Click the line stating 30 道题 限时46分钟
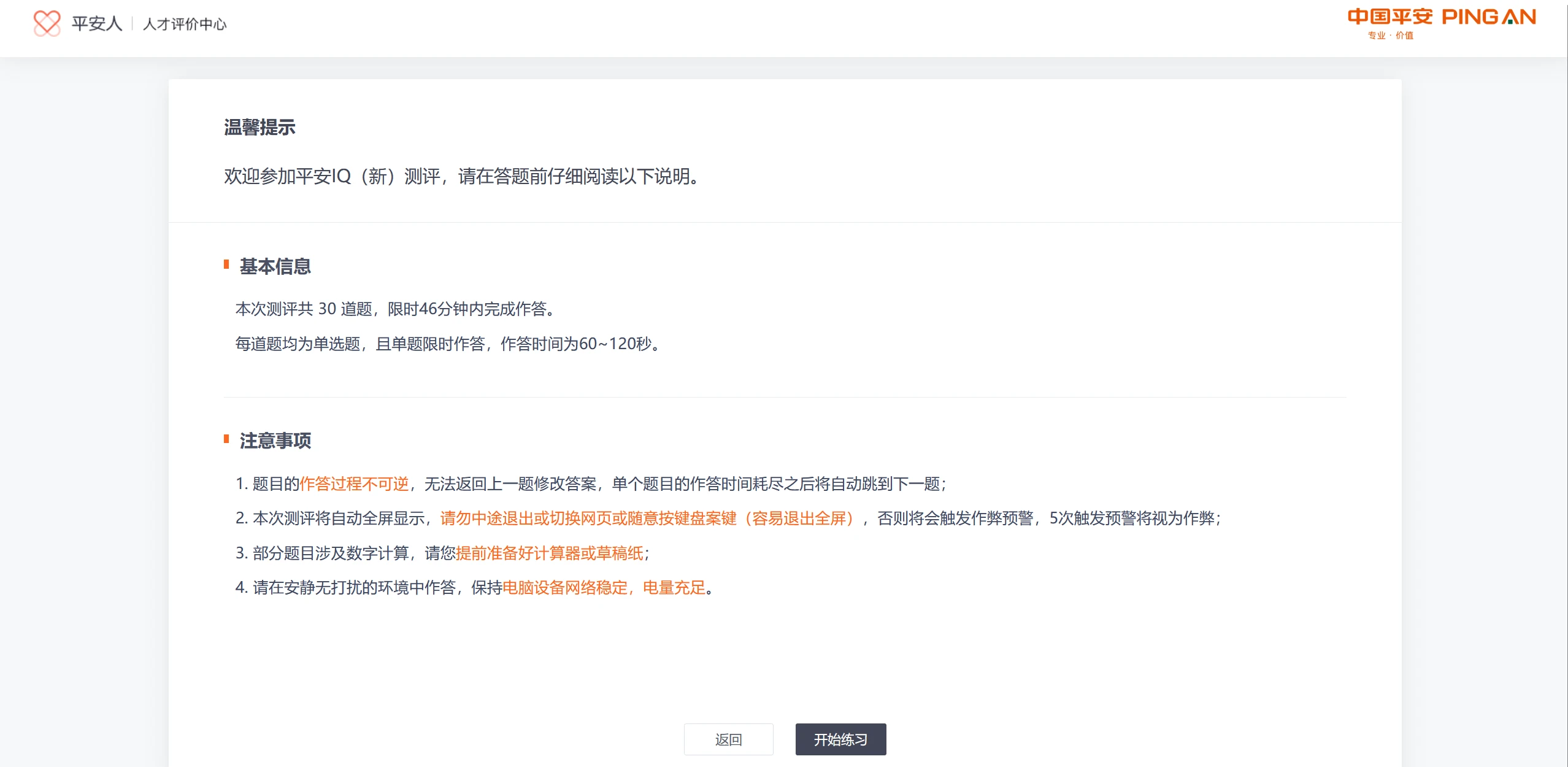The height and width of the screenshot is (767, 1568). [396, 309]
